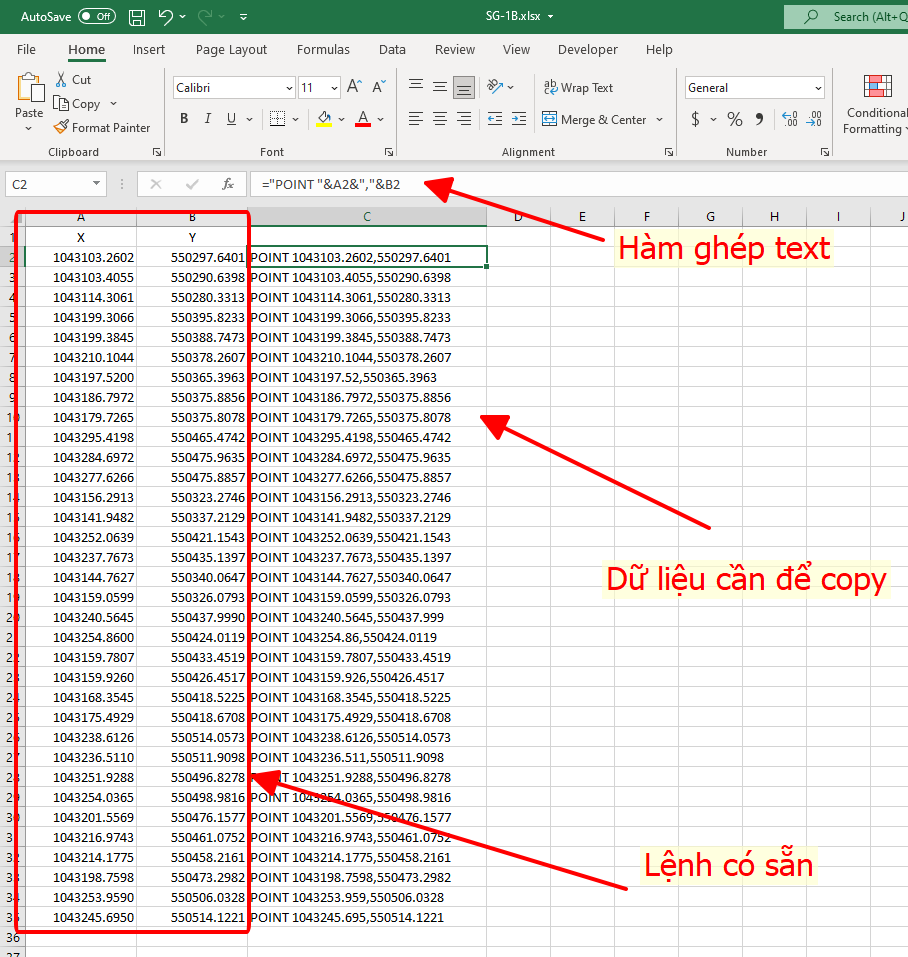Screen dimensions: 908x957
Task: Click the Wrap Text button
Action: [x=577, y=88]
